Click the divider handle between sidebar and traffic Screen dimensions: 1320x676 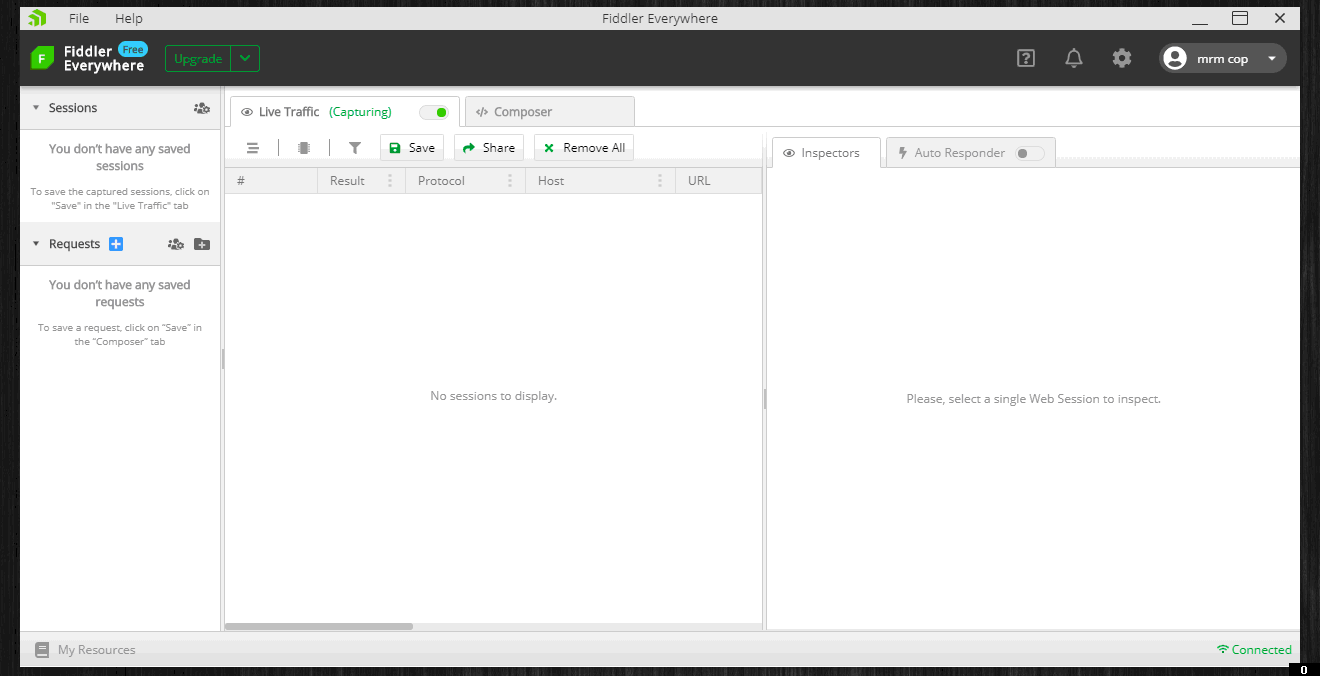[x=222, y=359]
